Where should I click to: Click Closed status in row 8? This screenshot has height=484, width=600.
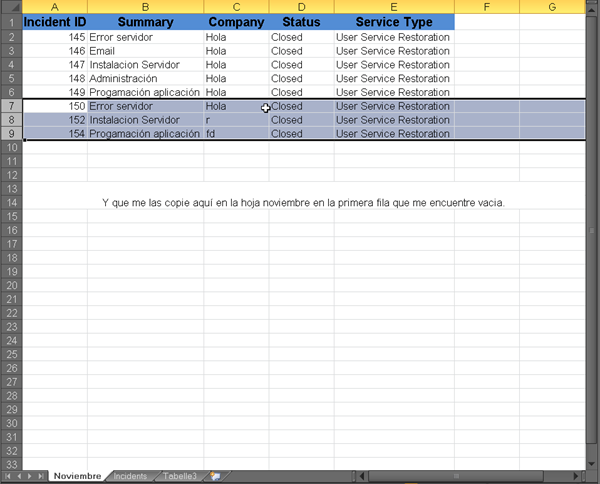(302, 120)
